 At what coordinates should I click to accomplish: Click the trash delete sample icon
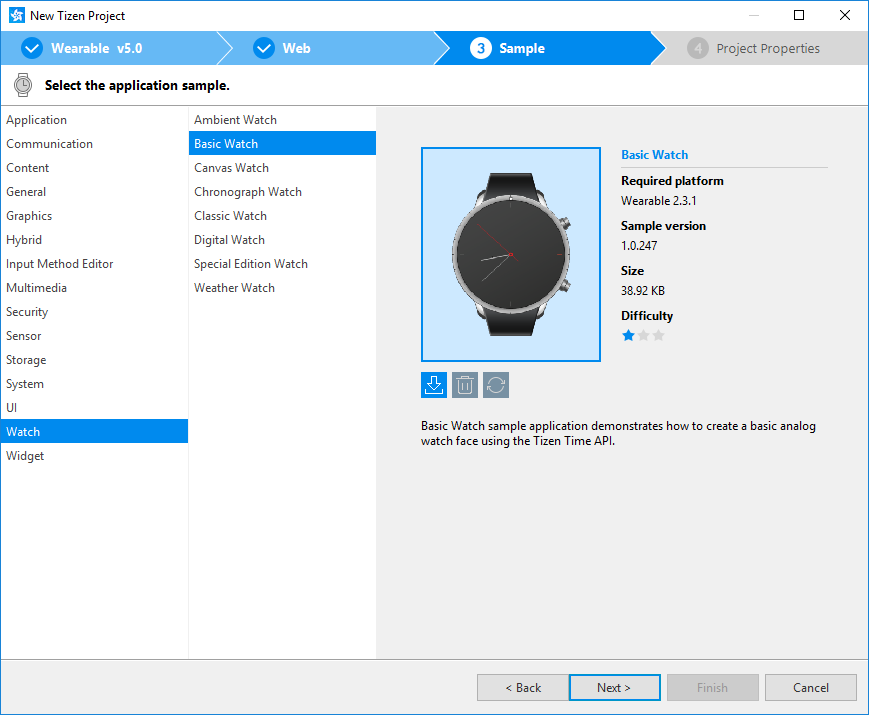[x=465, y=385]
